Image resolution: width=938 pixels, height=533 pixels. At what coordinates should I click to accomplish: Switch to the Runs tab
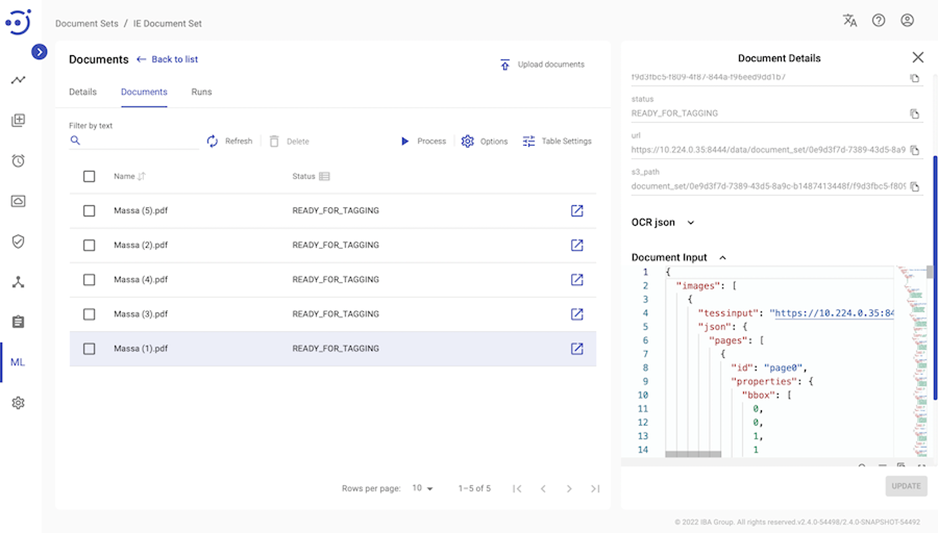point(201,92)
